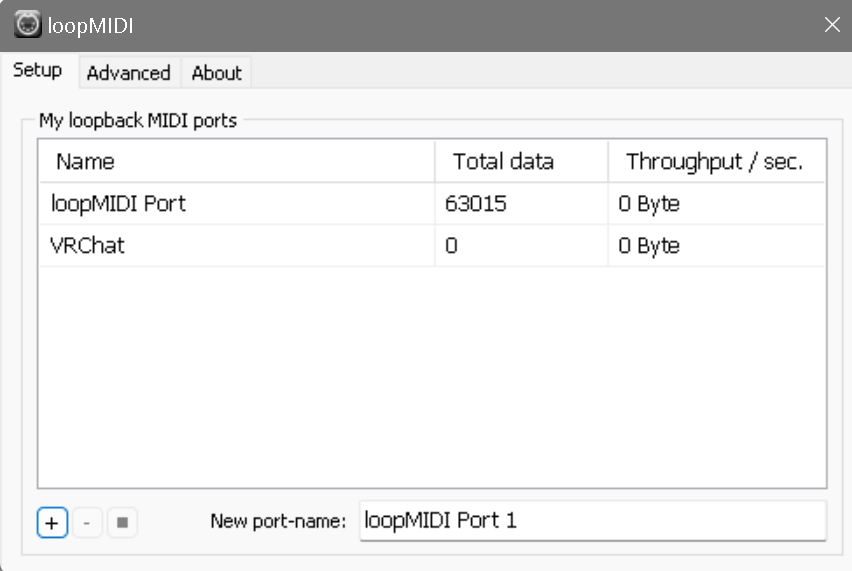
Task: Click the 63015 total data cell
Action: (476, 204)
